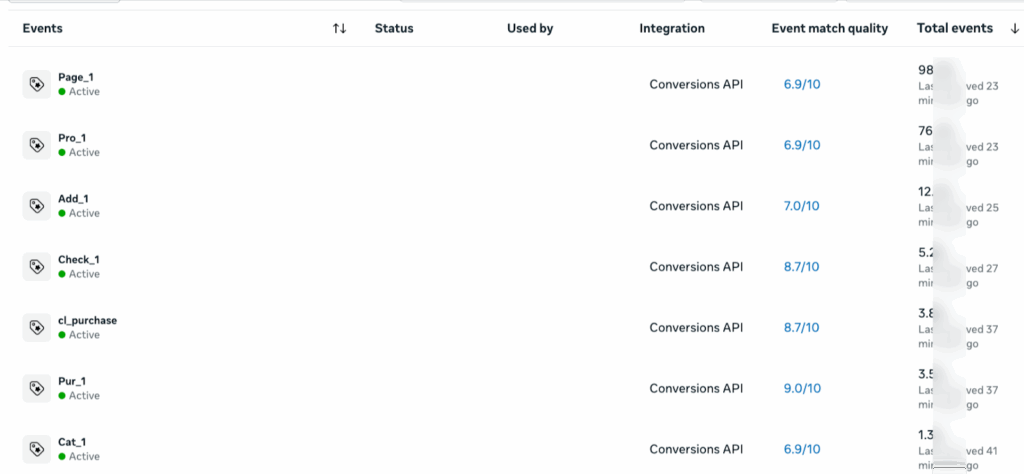This screenshot has height=474, width=1024.
Task: Select the Status column header
Action: [394, 29]
